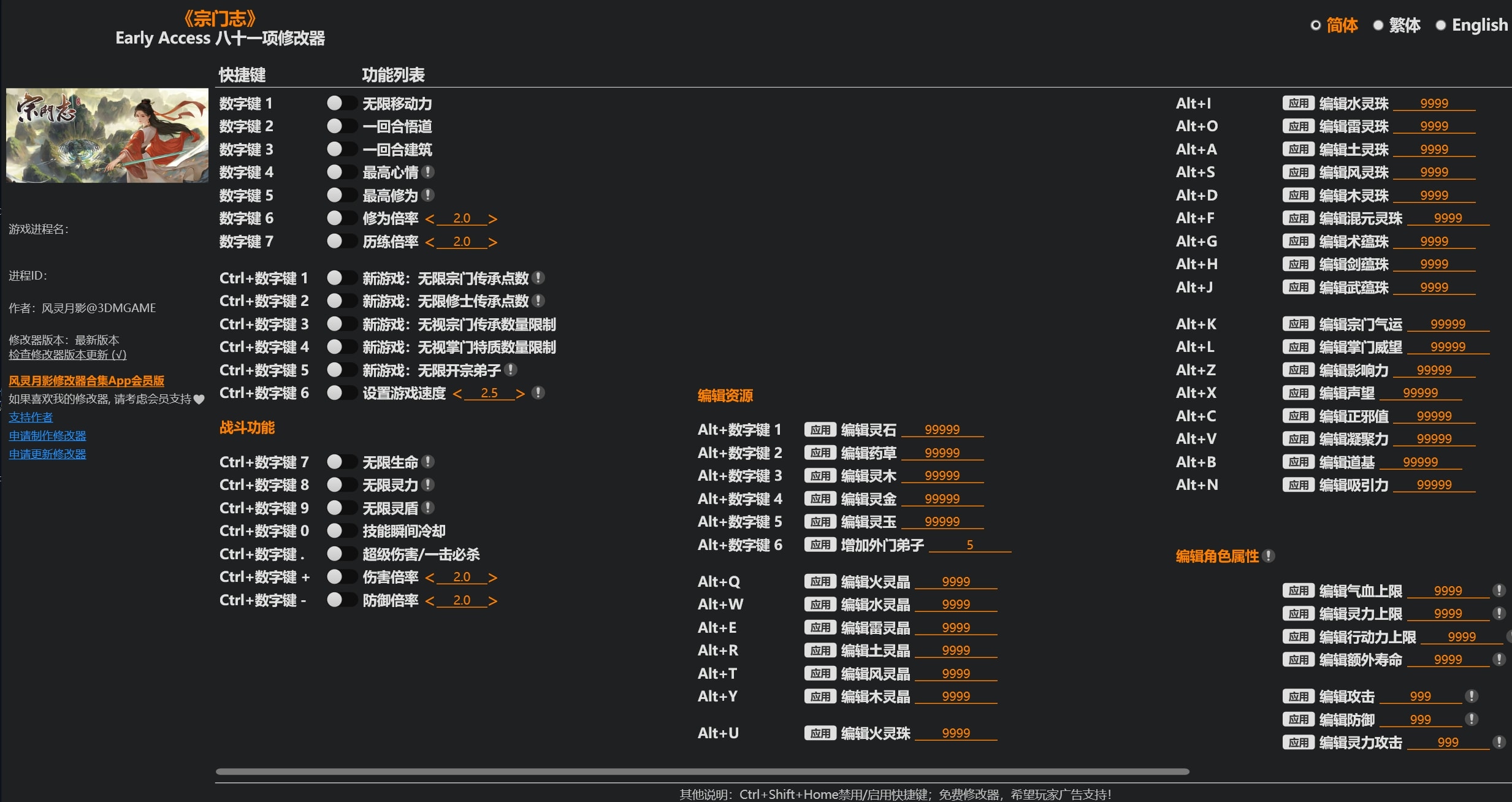Toggle the 一回合悟道 switch
The image size is (1512, 802).
[342, 126]
